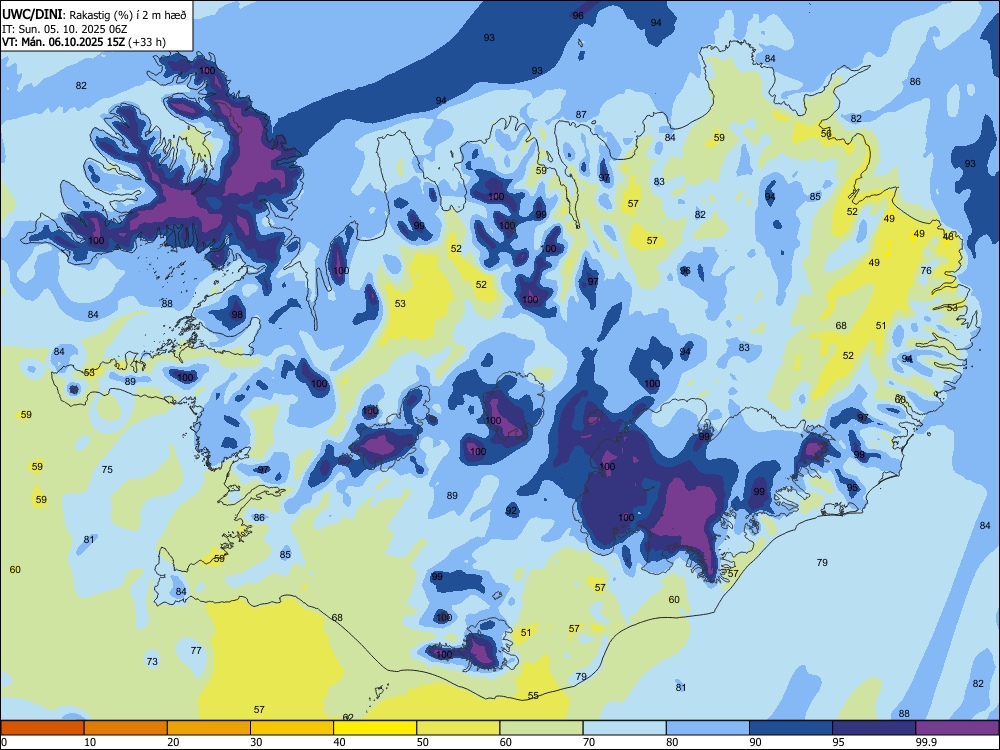1000x750 pixels.
Task: Pick the navy 95–99.9 legend swatch
Action: (x=874, y=728)
